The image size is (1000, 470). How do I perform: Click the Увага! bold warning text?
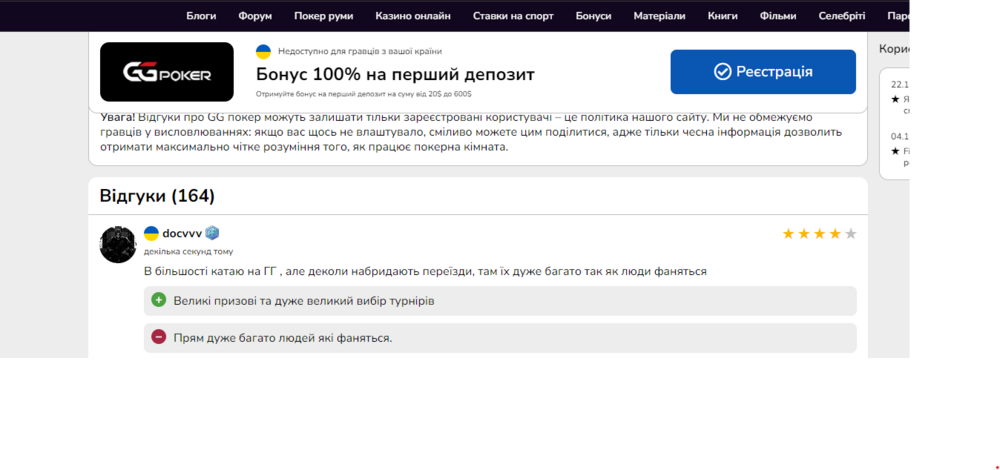click(117, 117)
